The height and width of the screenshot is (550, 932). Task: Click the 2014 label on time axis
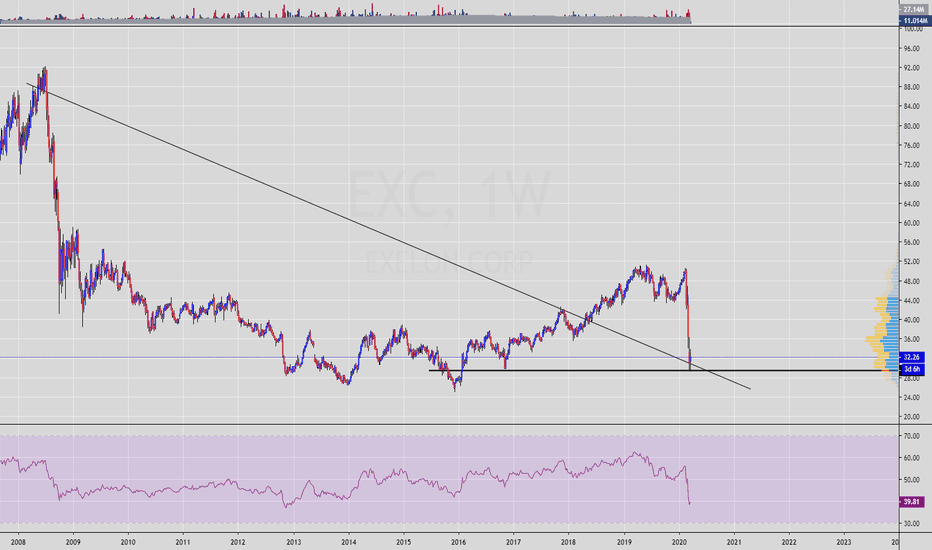(349, 542)
